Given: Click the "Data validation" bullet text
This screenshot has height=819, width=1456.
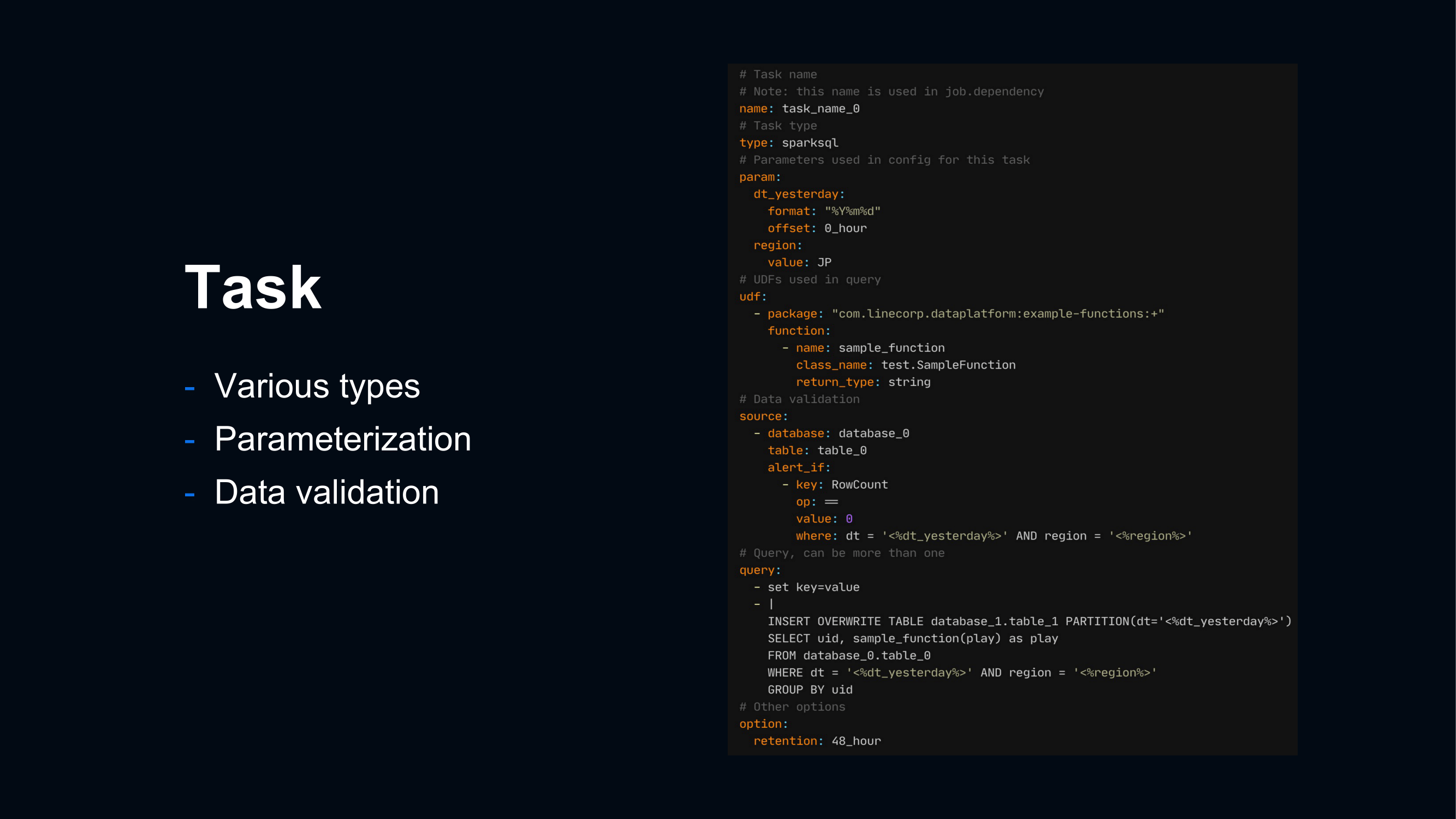Looking at the screenshot, I should click(x=326, y=492).
